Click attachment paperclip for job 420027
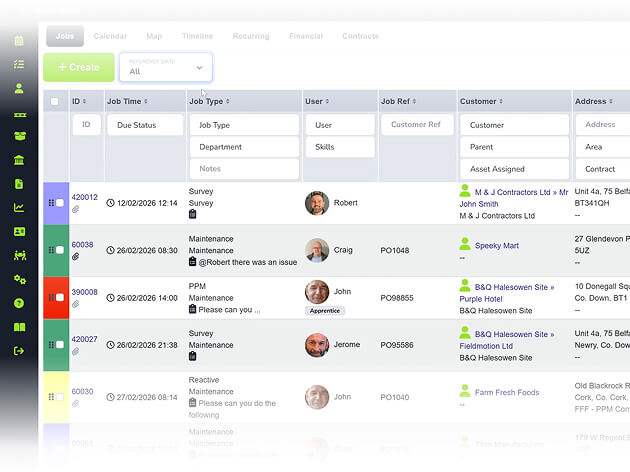This screenshot has height=472, width=630. tap(76, 351)
